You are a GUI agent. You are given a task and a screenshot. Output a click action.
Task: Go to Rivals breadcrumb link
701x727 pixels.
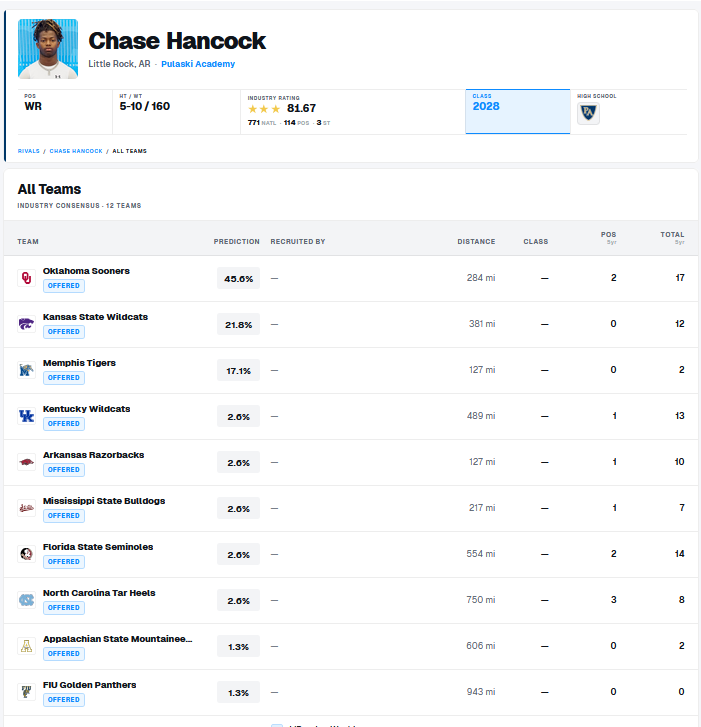29,151
